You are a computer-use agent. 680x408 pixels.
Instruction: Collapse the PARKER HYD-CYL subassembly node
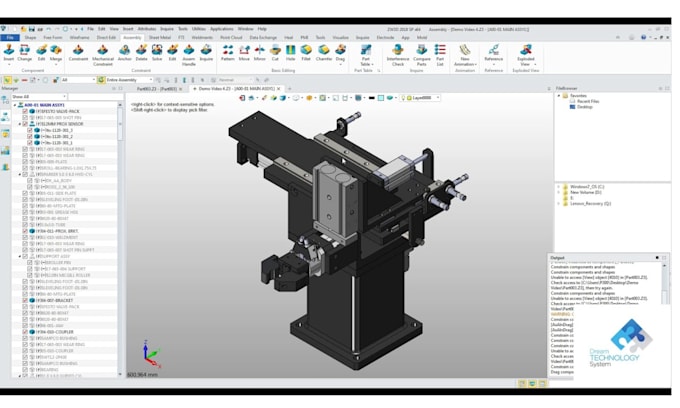tap(20, 174)
